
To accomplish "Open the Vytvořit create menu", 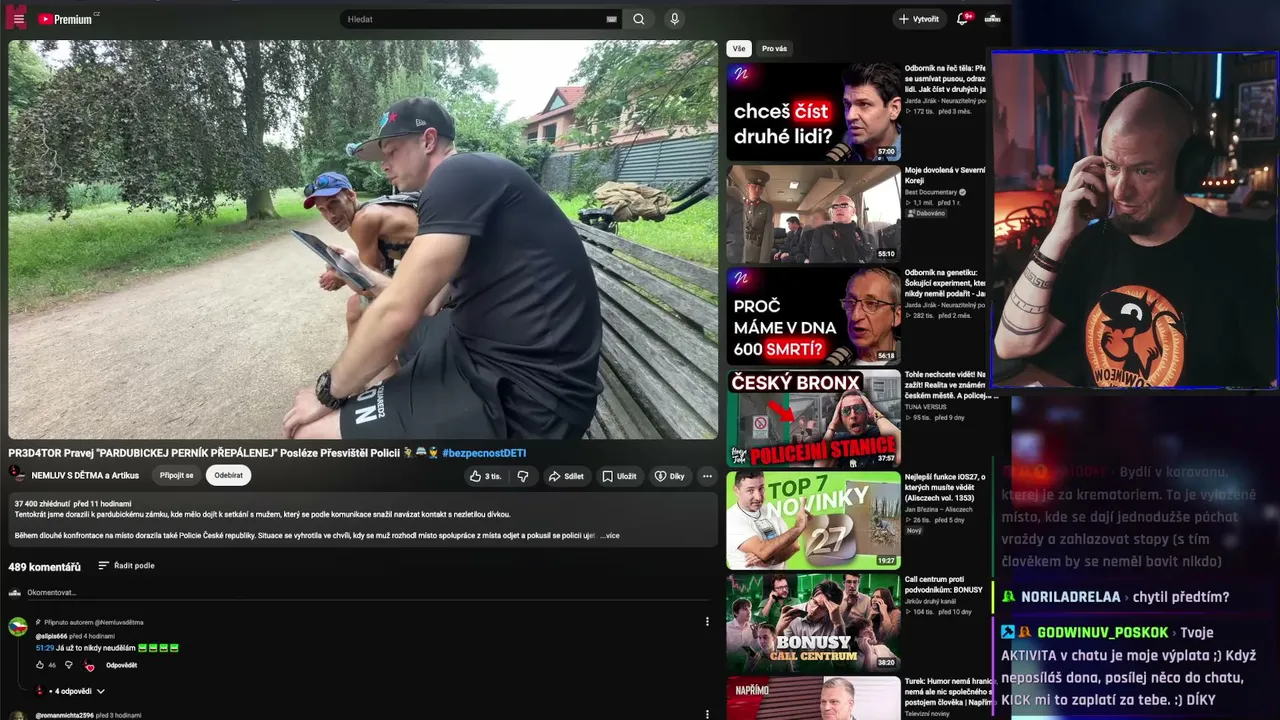I will click(919, 19).
